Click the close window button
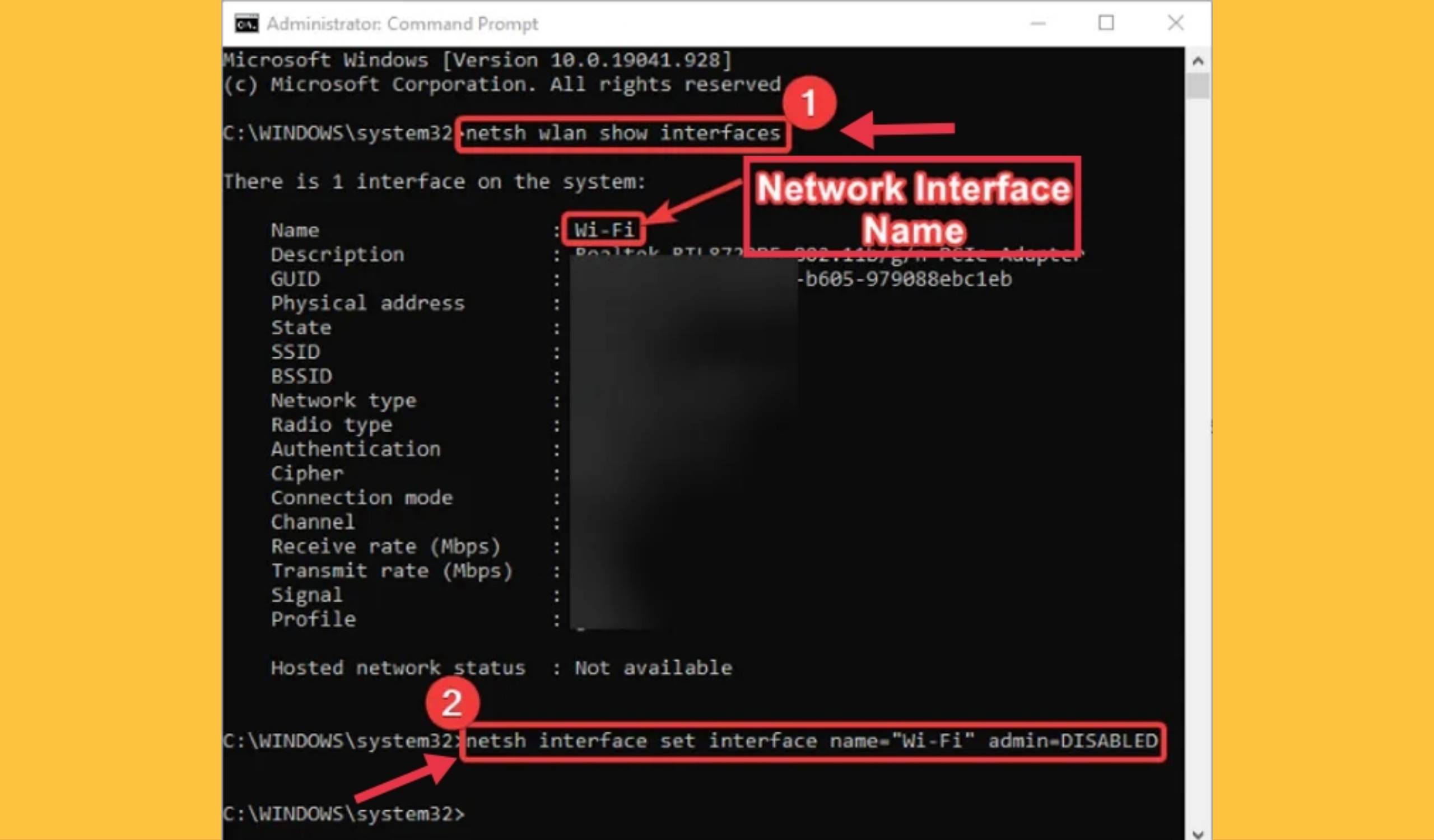 coord(1176,23)
